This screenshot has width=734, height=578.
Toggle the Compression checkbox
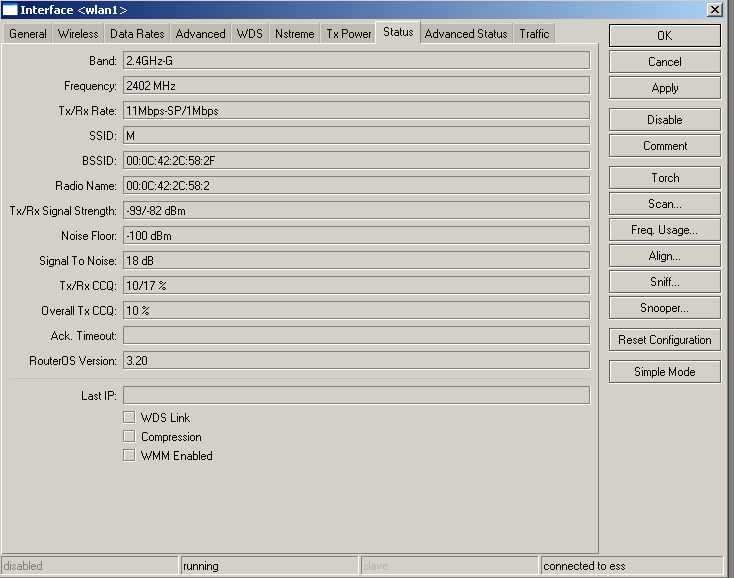point(129,436)
